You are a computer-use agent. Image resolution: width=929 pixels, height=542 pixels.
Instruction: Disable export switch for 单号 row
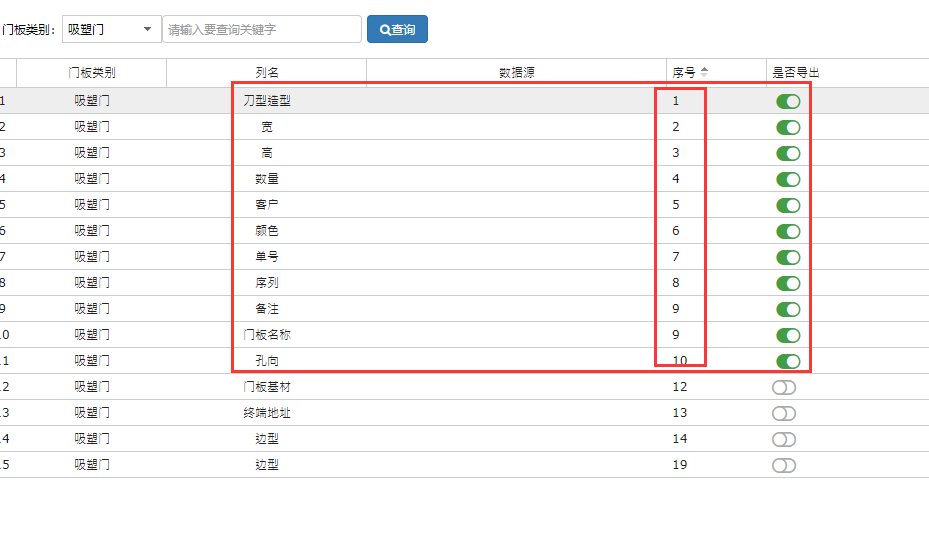pyautogui.click(x=788, y=258)
